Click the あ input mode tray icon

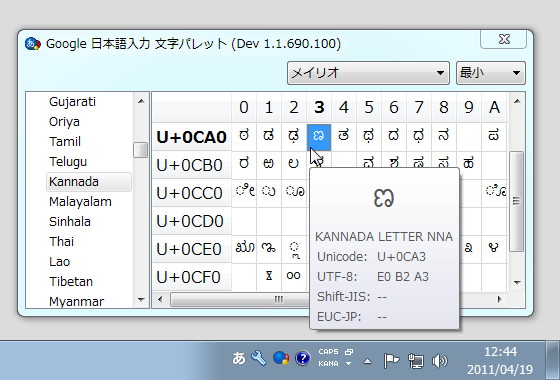[x=239, y=358]
